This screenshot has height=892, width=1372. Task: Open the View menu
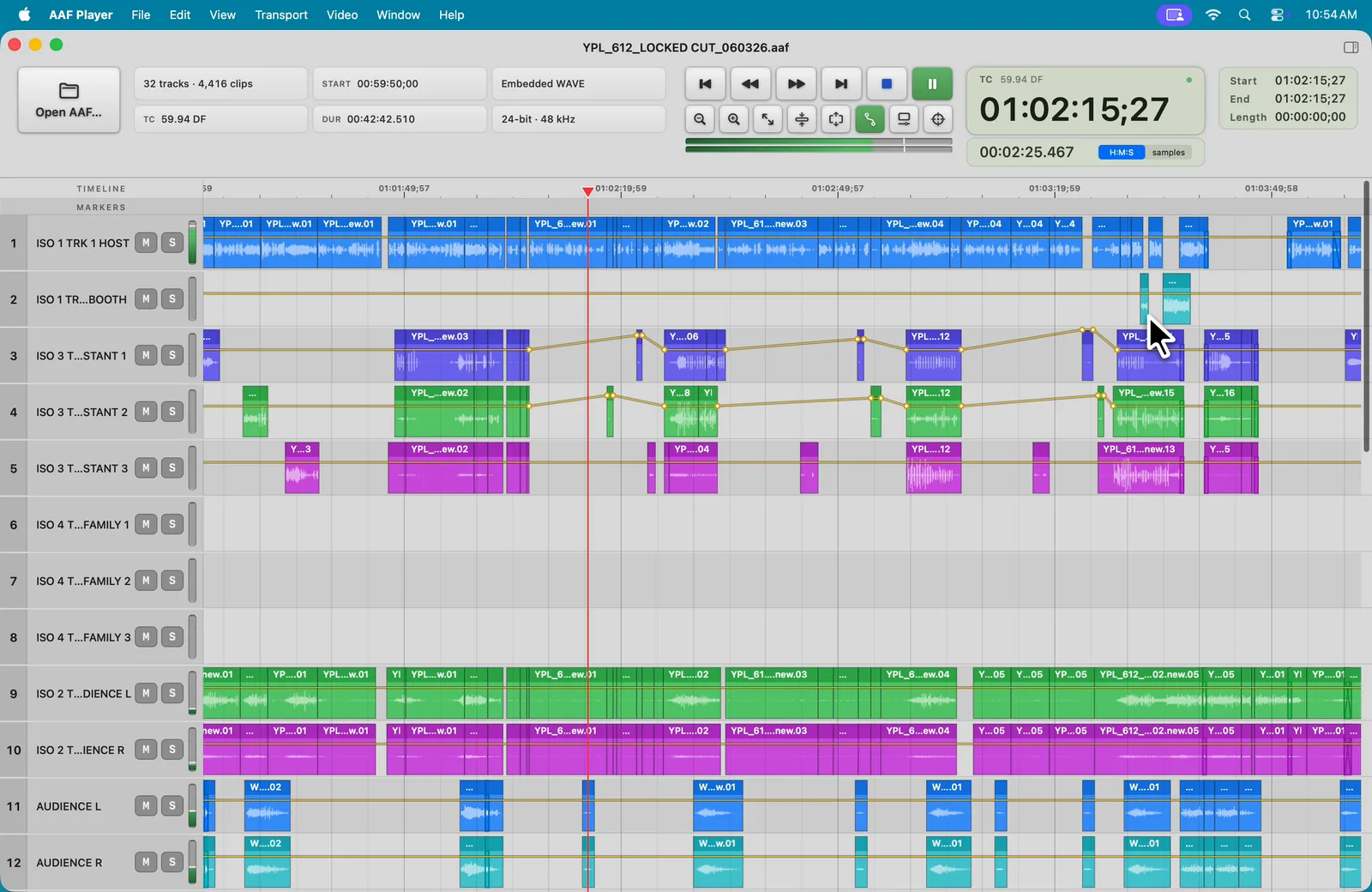(x=223, y=15)
